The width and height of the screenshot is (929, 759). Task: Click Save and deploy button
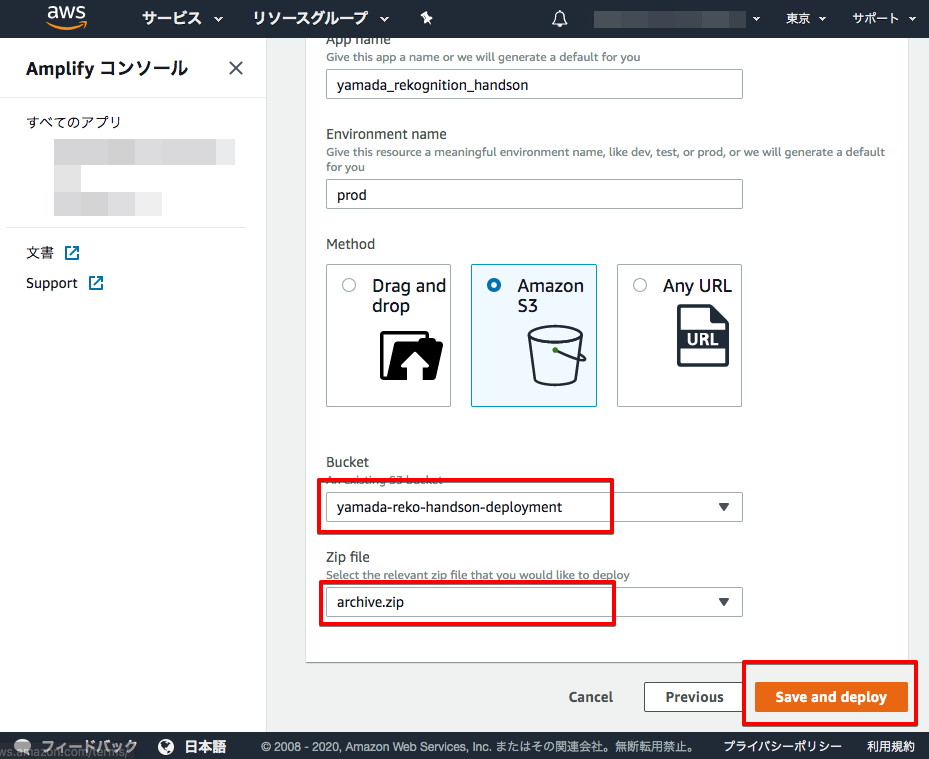[831, 697]
